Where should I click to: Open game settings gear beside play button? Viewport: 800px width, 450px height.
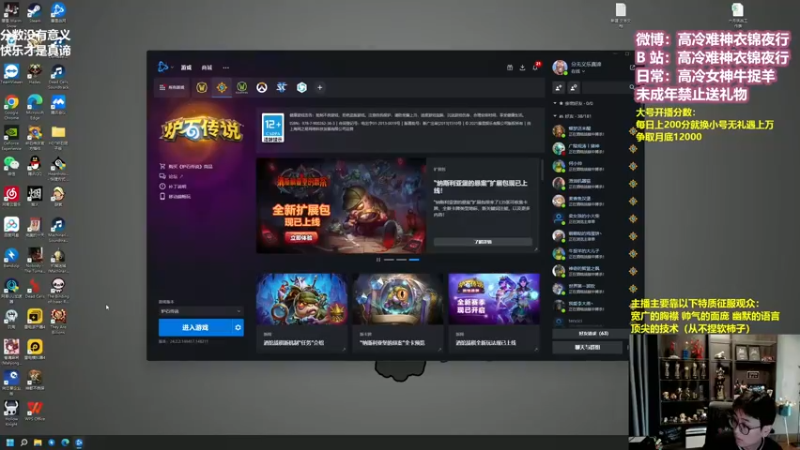pyautogui.click(x=238, y=328)
